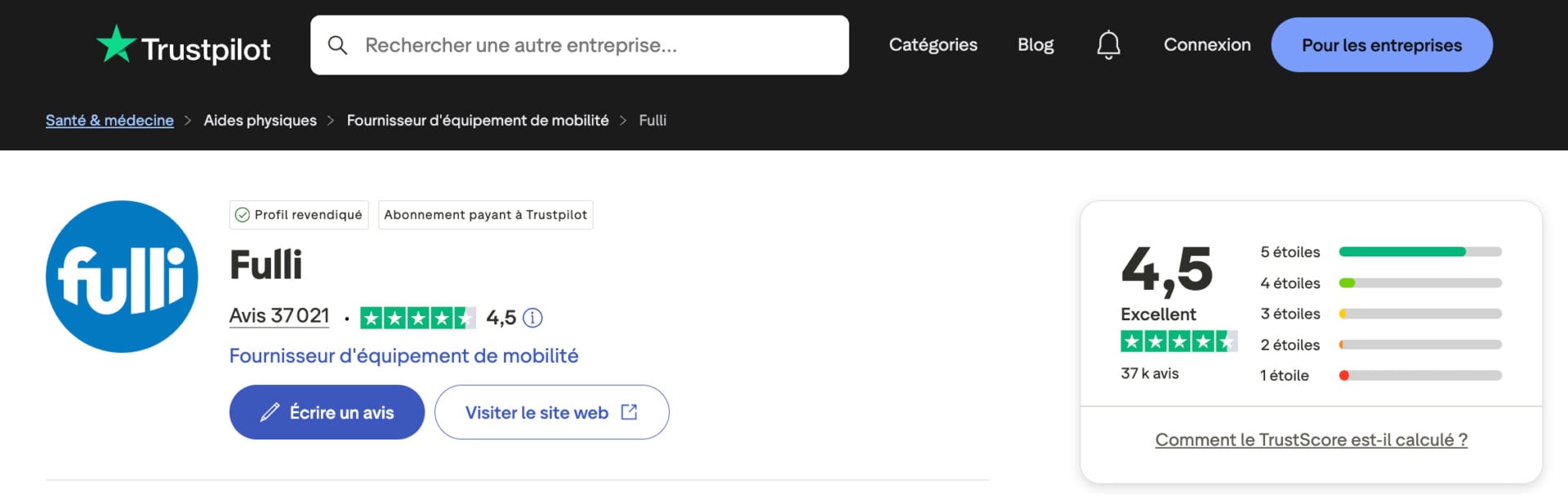The width and height of the screenshot is (1568, 495).
Task: Click the star rating next to 4,5
Action: coord(418,318)
